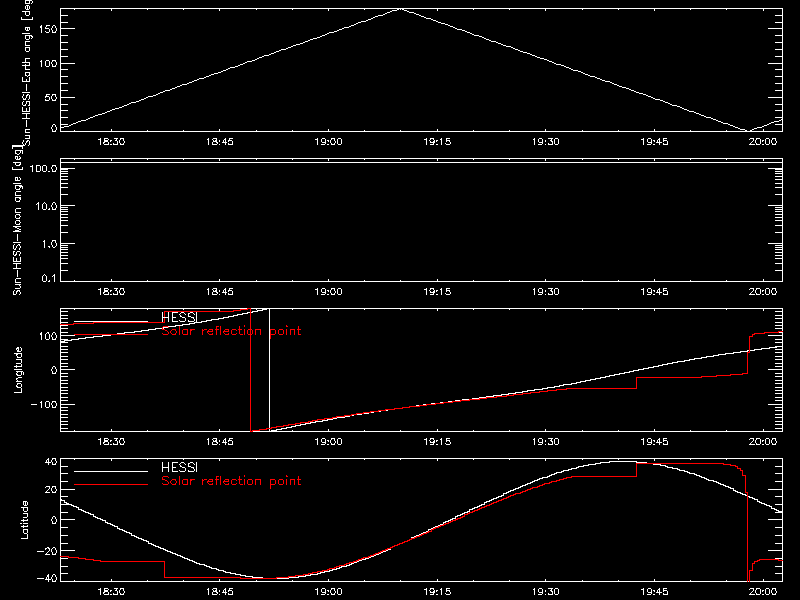Click the -40 tick label on Latitude axis
Image resolution: width=800 pixels, height=600 pixels.
[x=47, y=579]
